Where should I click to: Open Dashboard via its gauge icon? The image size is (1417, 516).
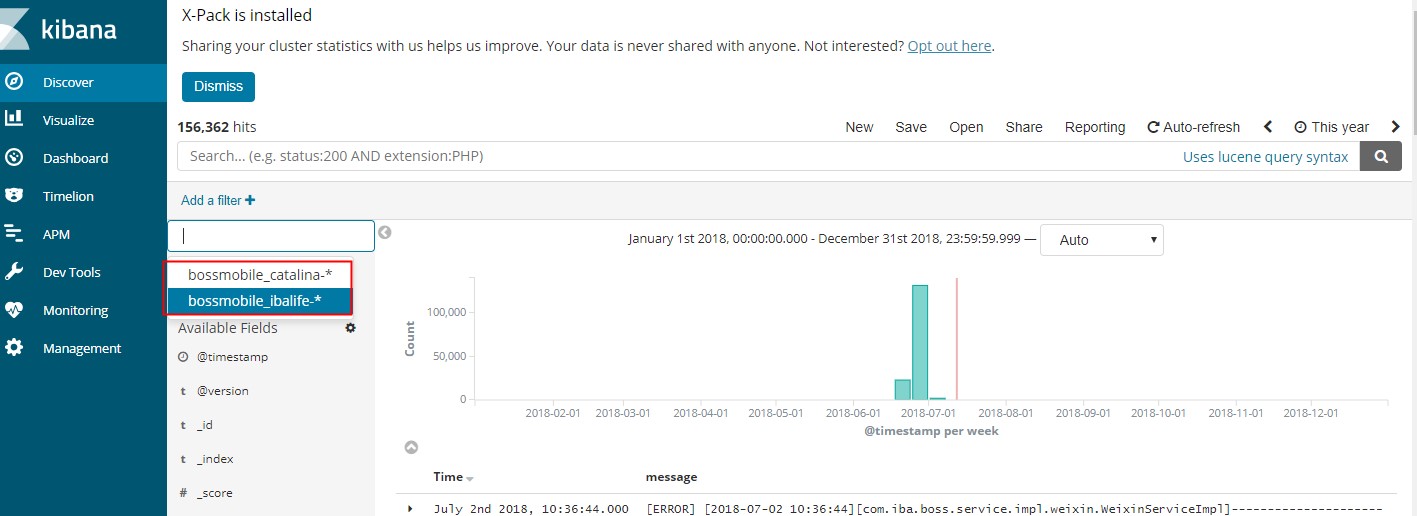(x=14, y=157)
